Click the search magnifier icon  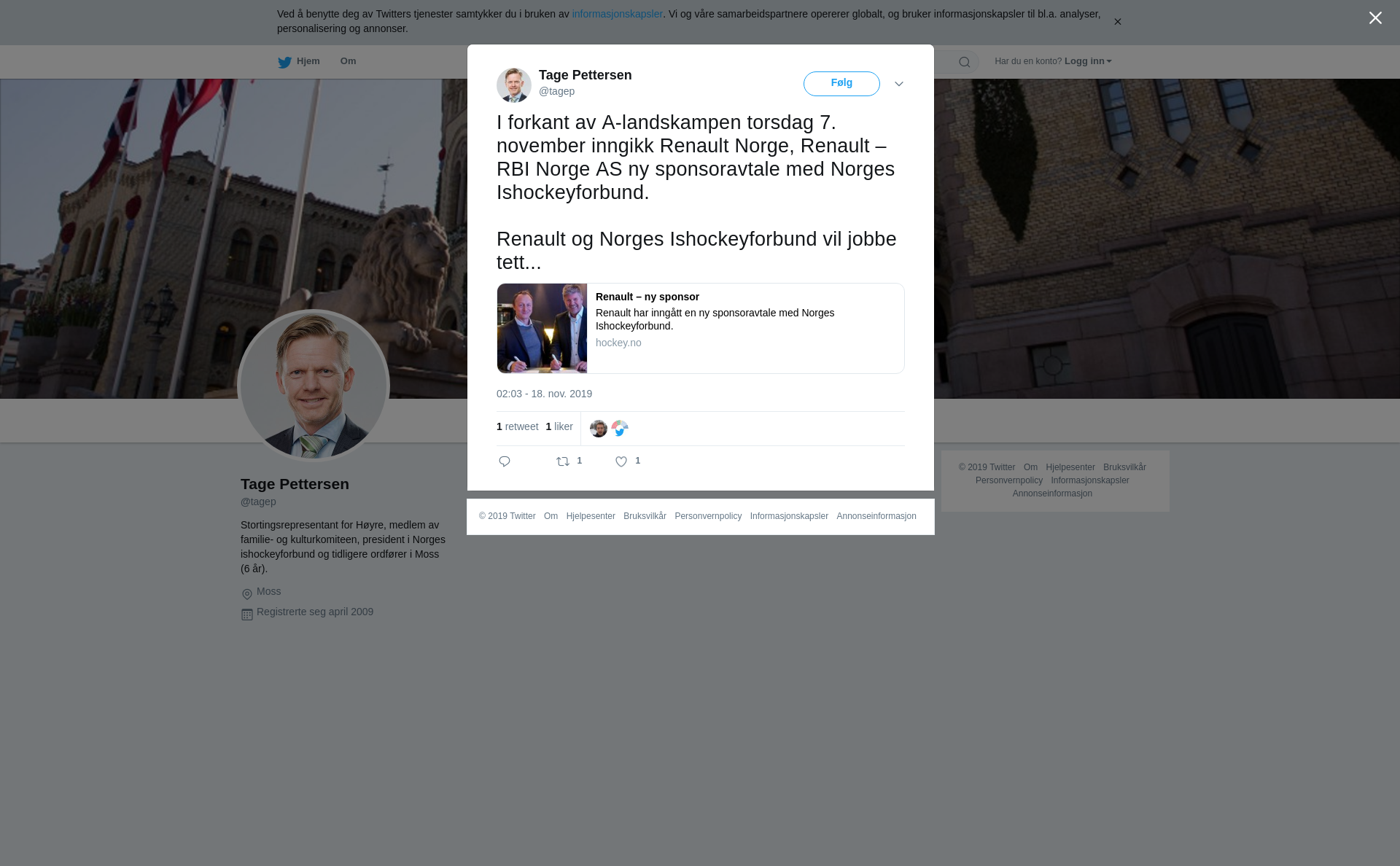[x=965, y=62]
